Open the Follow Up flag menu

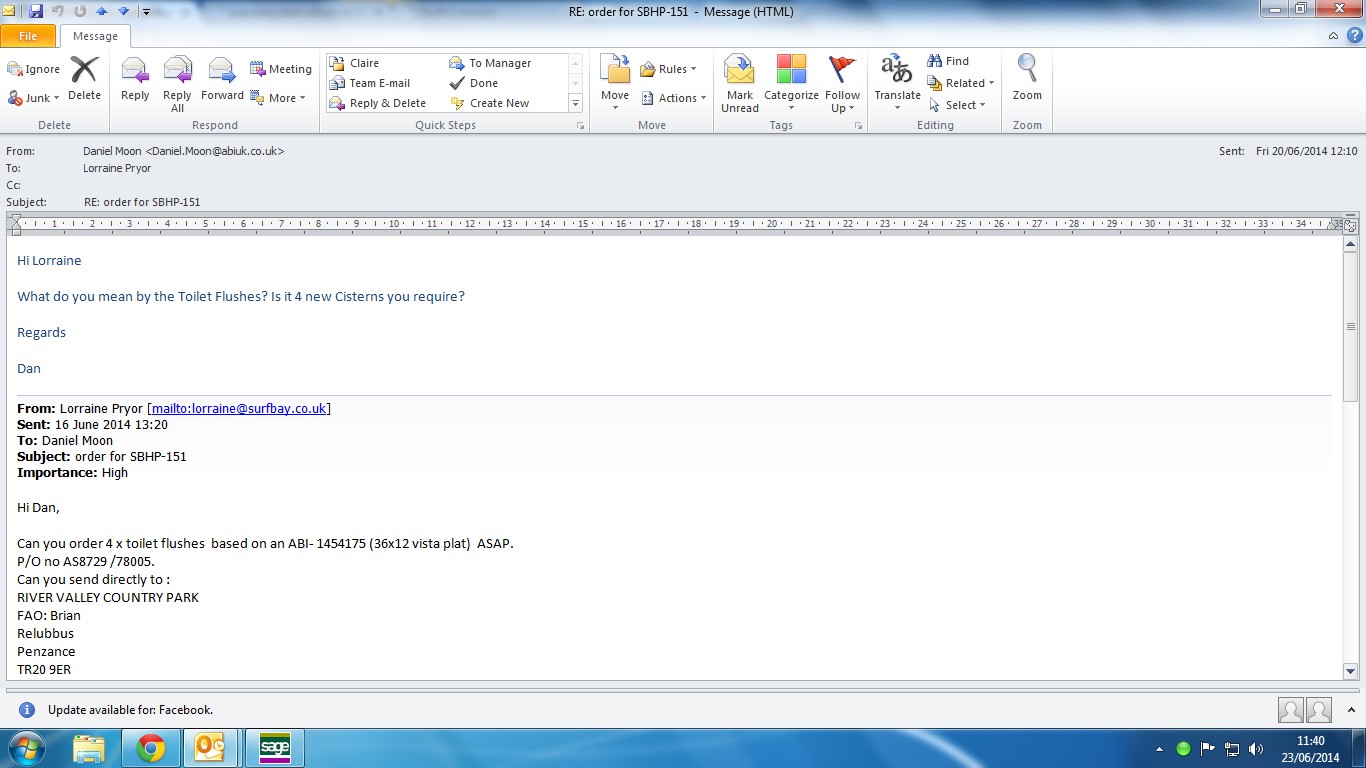click(x=843, y=84)
